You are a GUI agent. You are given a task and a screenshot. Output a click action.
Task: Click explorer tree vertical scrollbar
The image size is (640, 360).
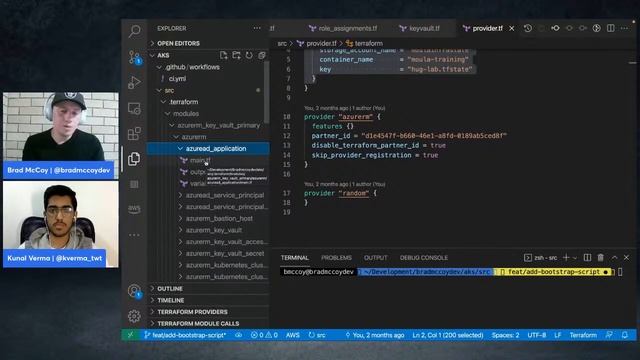[267, 92]
